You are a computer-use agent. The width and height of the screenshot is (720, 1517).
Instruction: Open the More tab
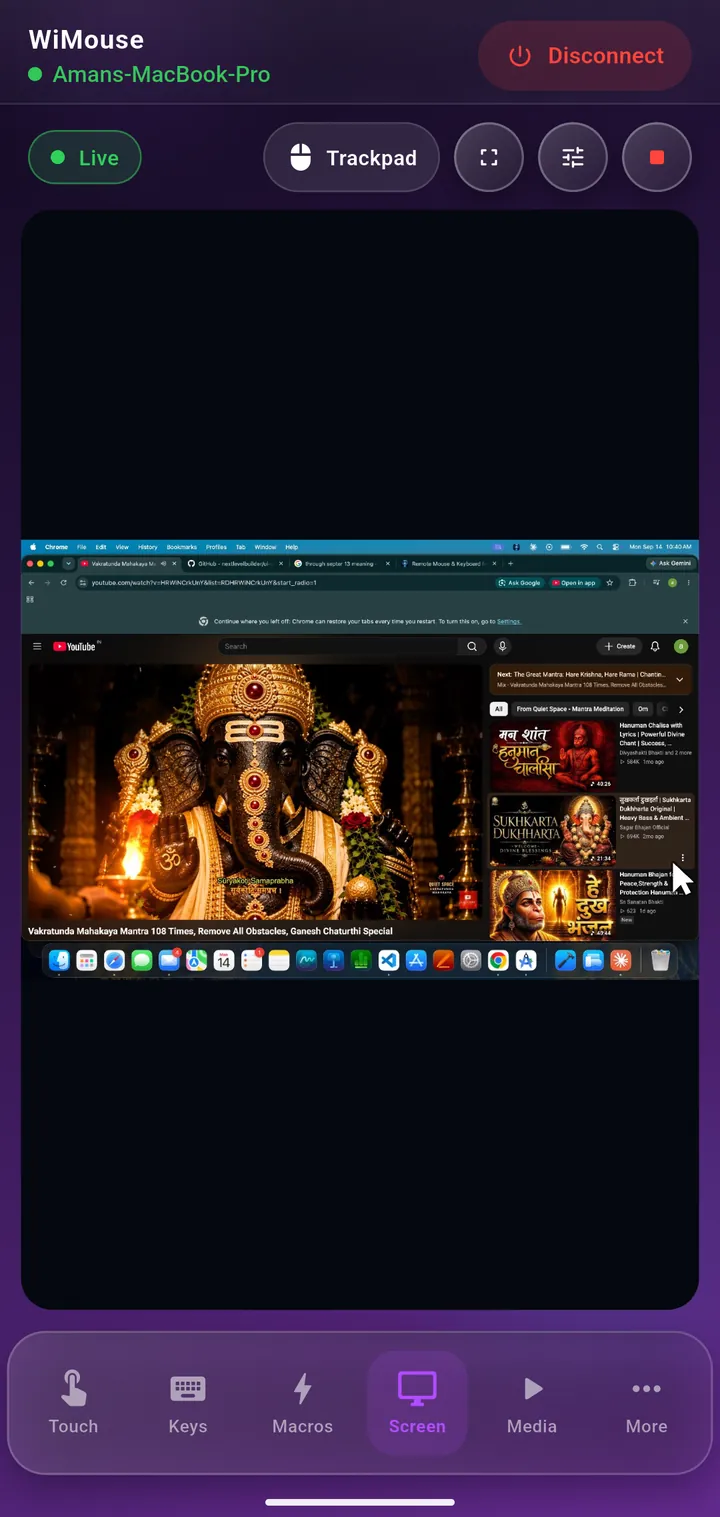pyautogui.click(x=647, y=1403)
